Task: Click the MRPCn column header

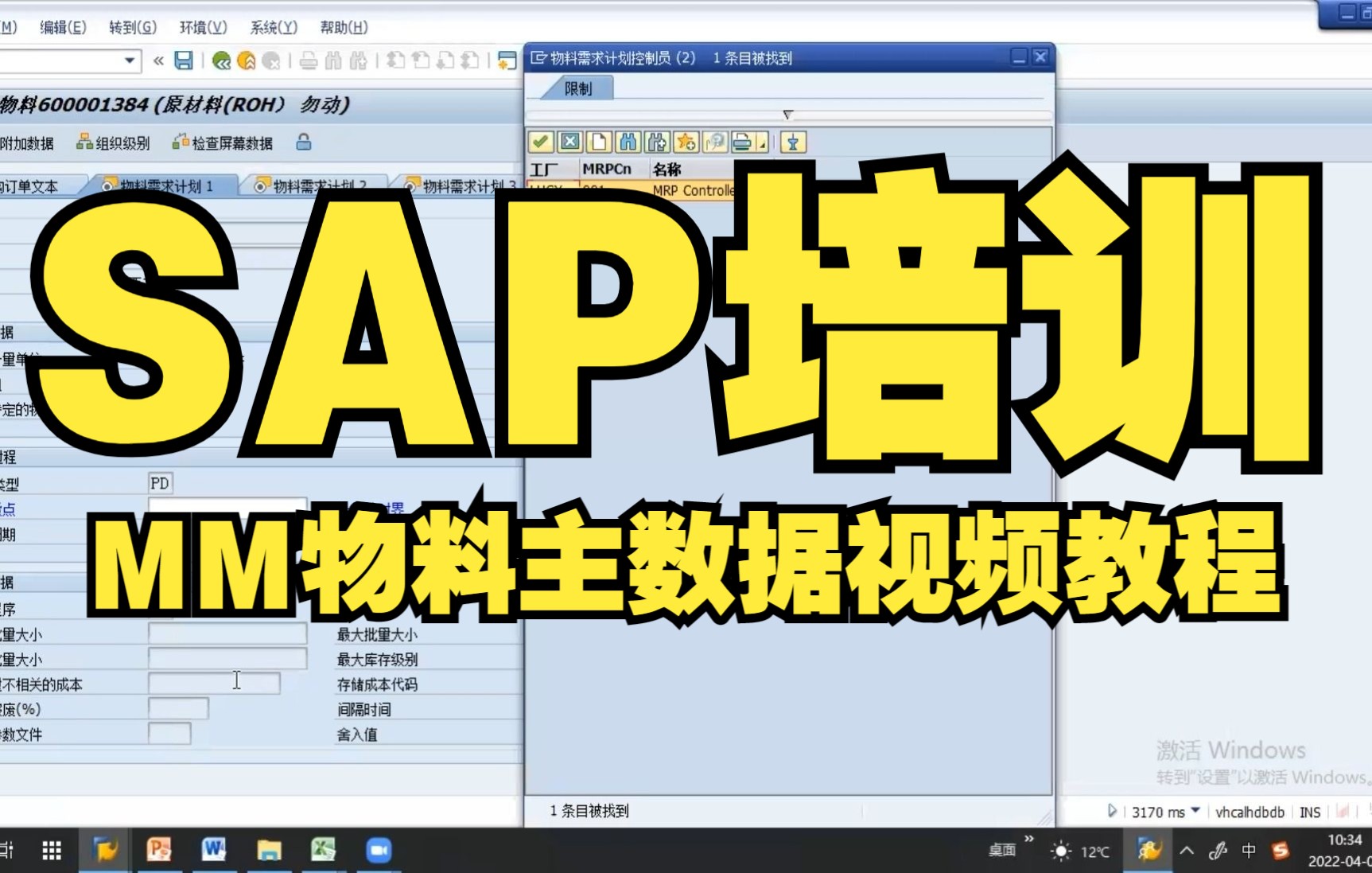Action: (x=607, y=170)
